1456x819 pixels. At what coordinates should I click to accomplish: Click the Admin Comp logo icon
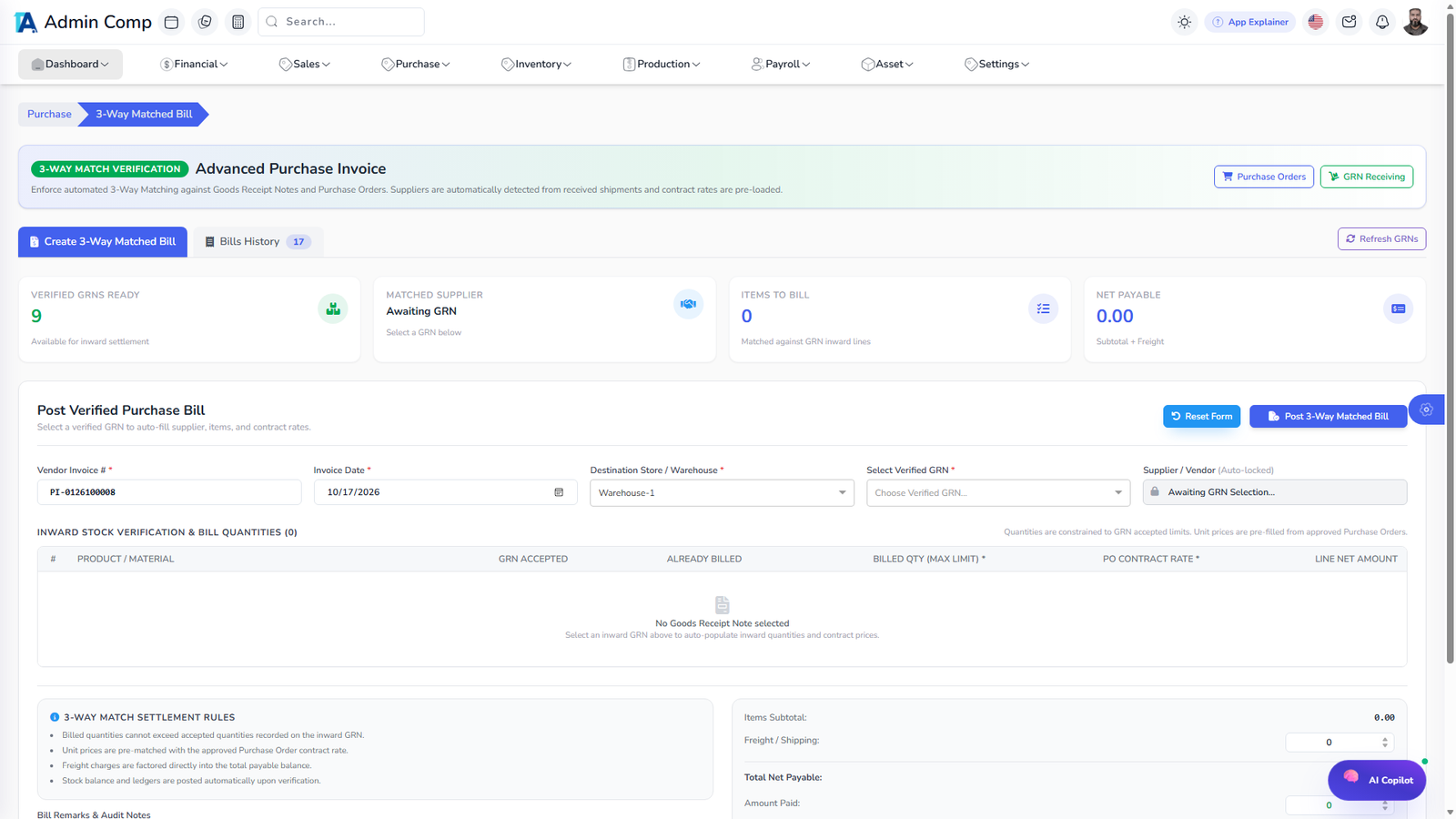pyautogui.click(x=25, y=22)
